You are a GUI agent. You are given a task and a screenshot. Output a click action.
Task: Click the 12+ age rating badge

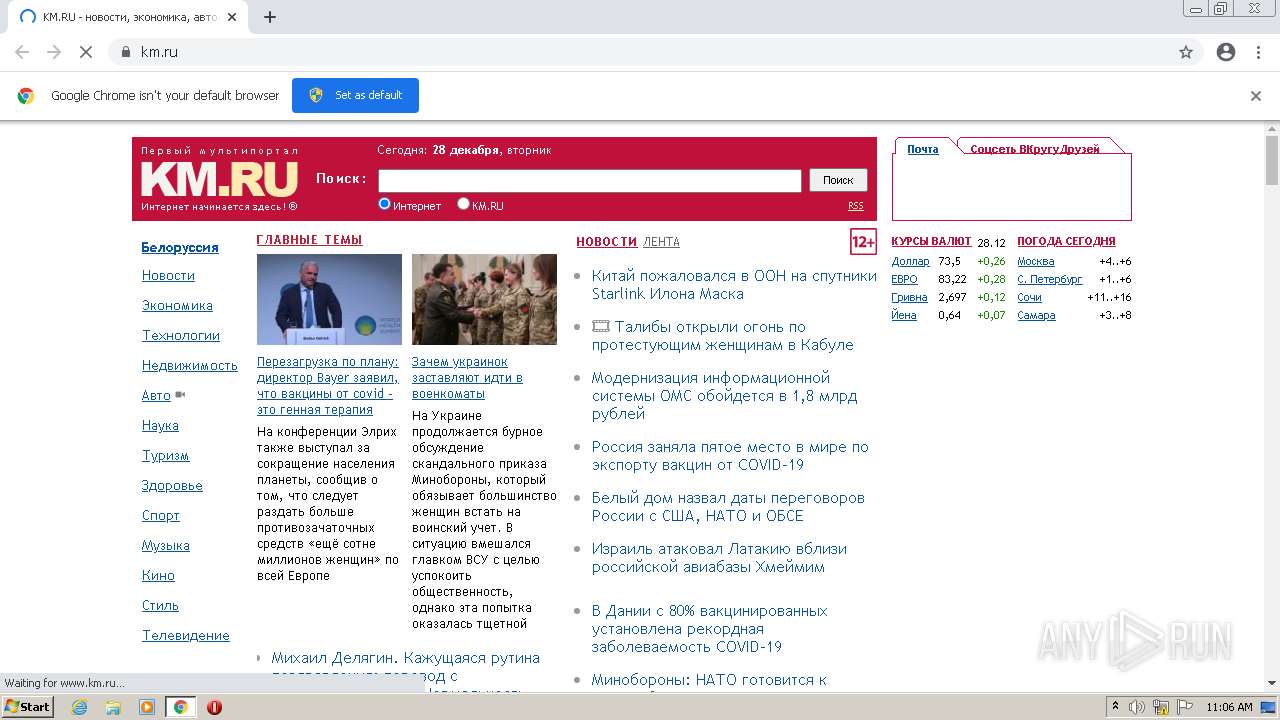pos(863,242)
